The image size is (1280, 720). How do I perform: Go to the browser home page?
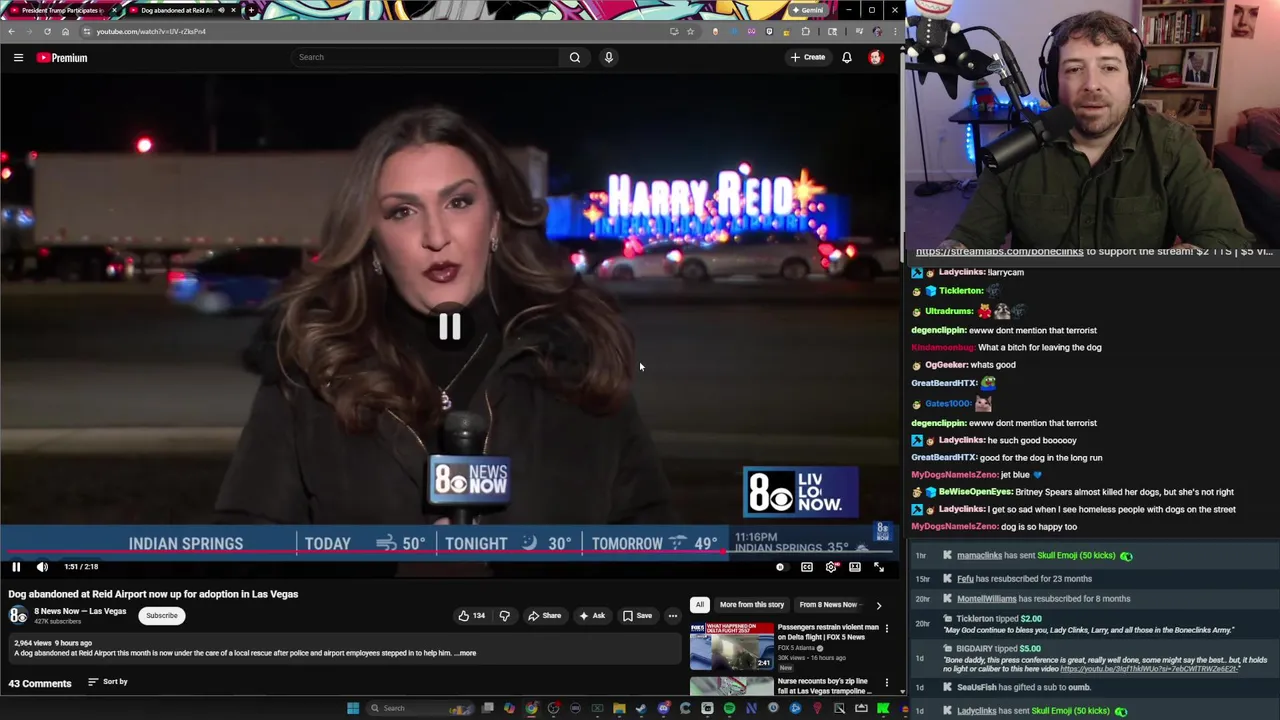tap(65, 31)
